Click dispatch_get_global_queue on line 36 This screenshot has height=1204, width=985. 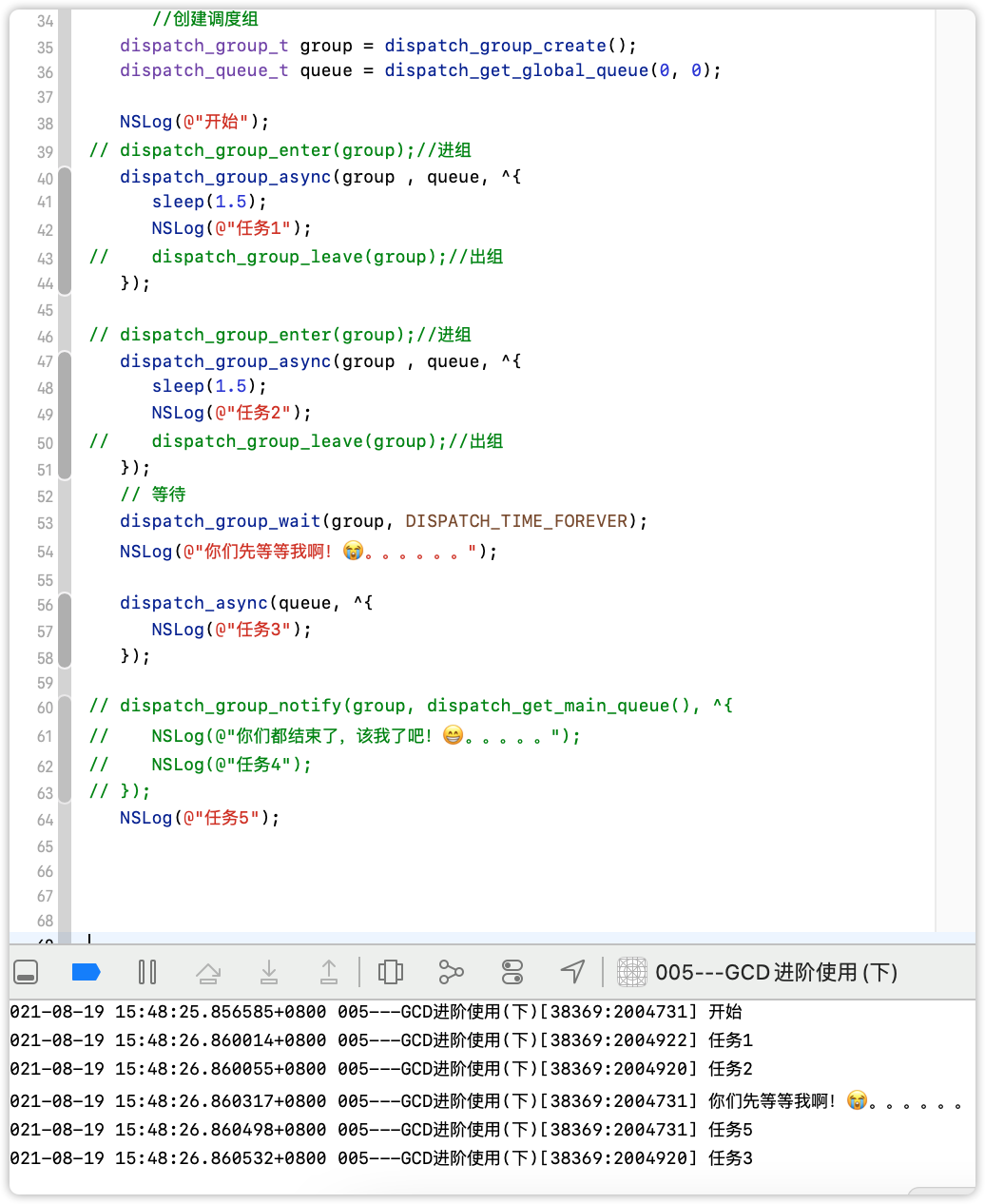click(516, 70)
